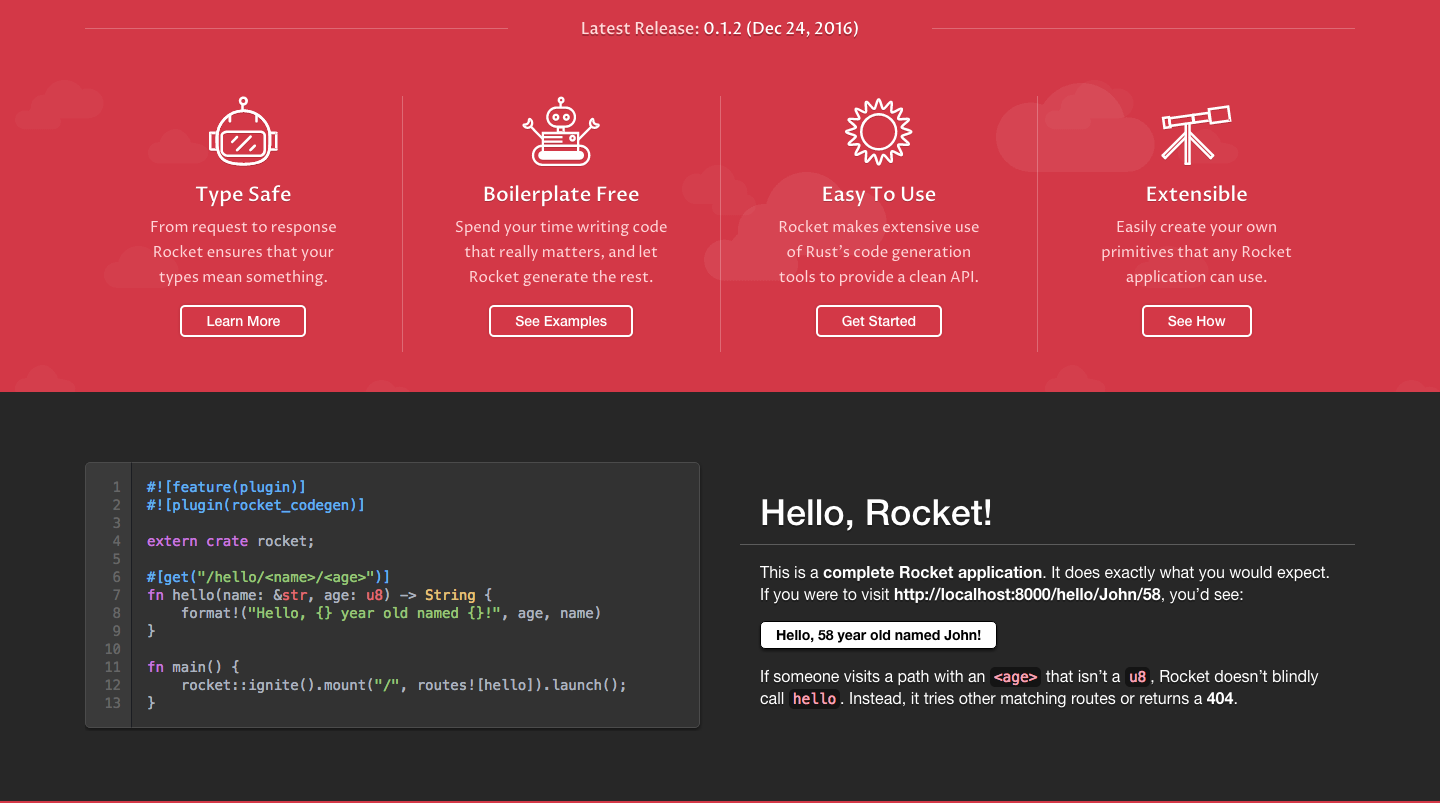1440x803 pixels.
Task: Click the Learn More button
Action: coord(243,321)
